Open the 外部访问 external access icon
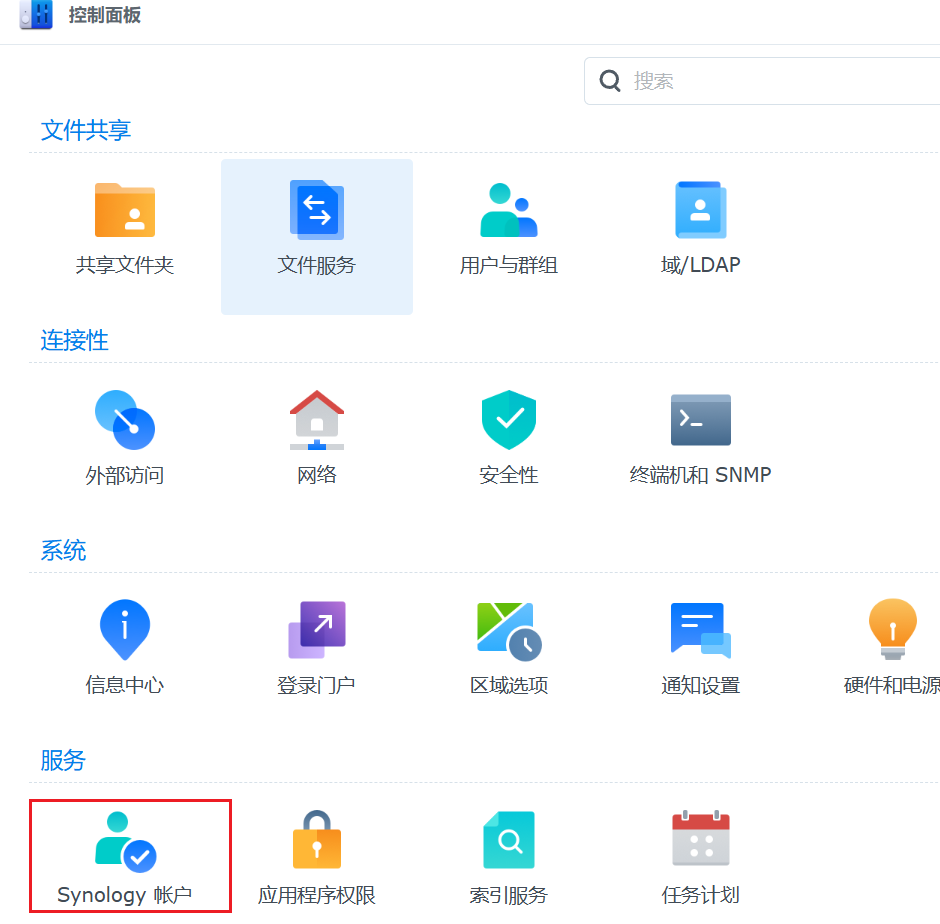Image resolution: width=940 pixels, height=924 pixels. click(125, 420)
